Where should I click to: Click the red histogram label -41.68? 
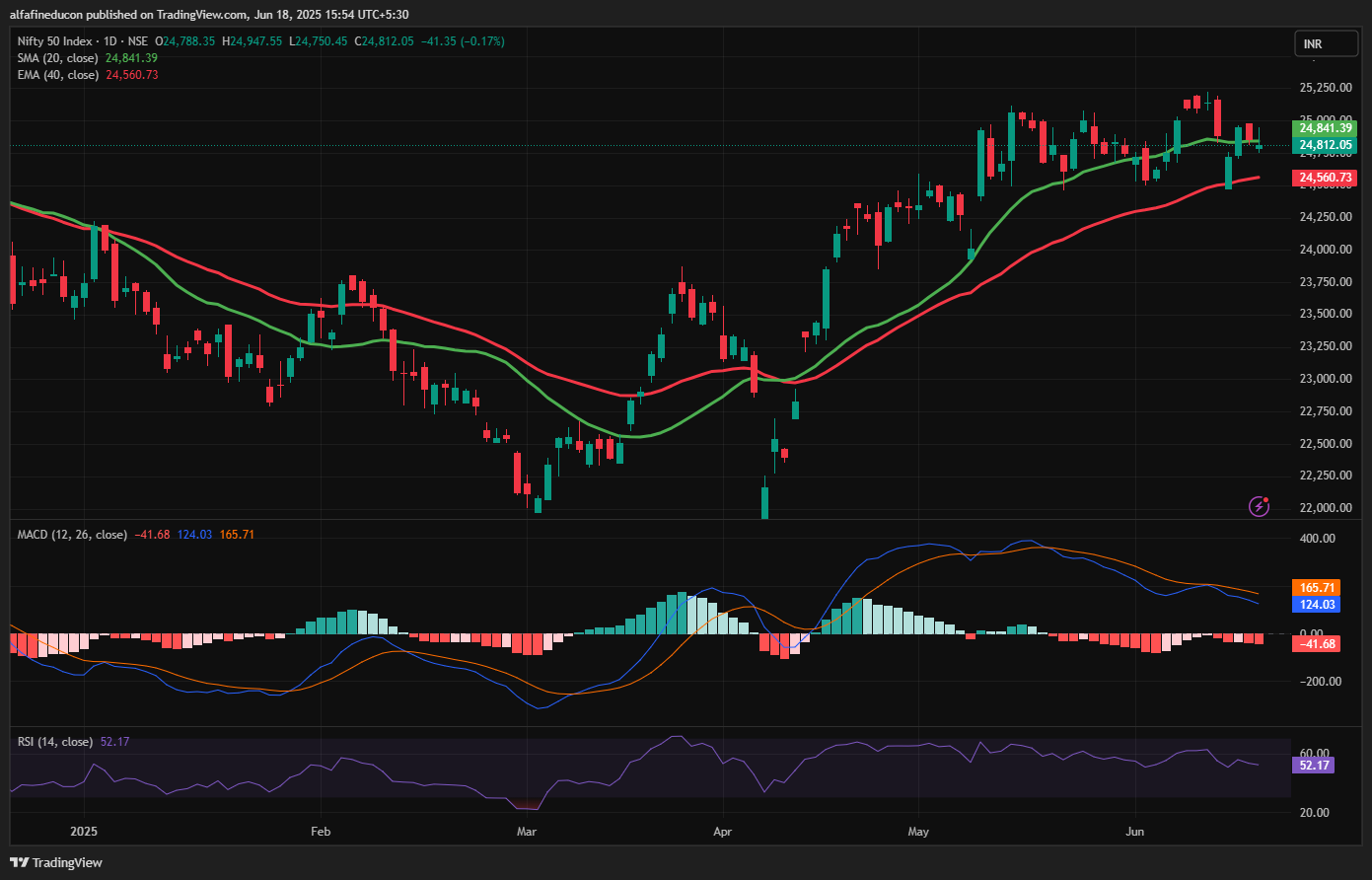1316,644
